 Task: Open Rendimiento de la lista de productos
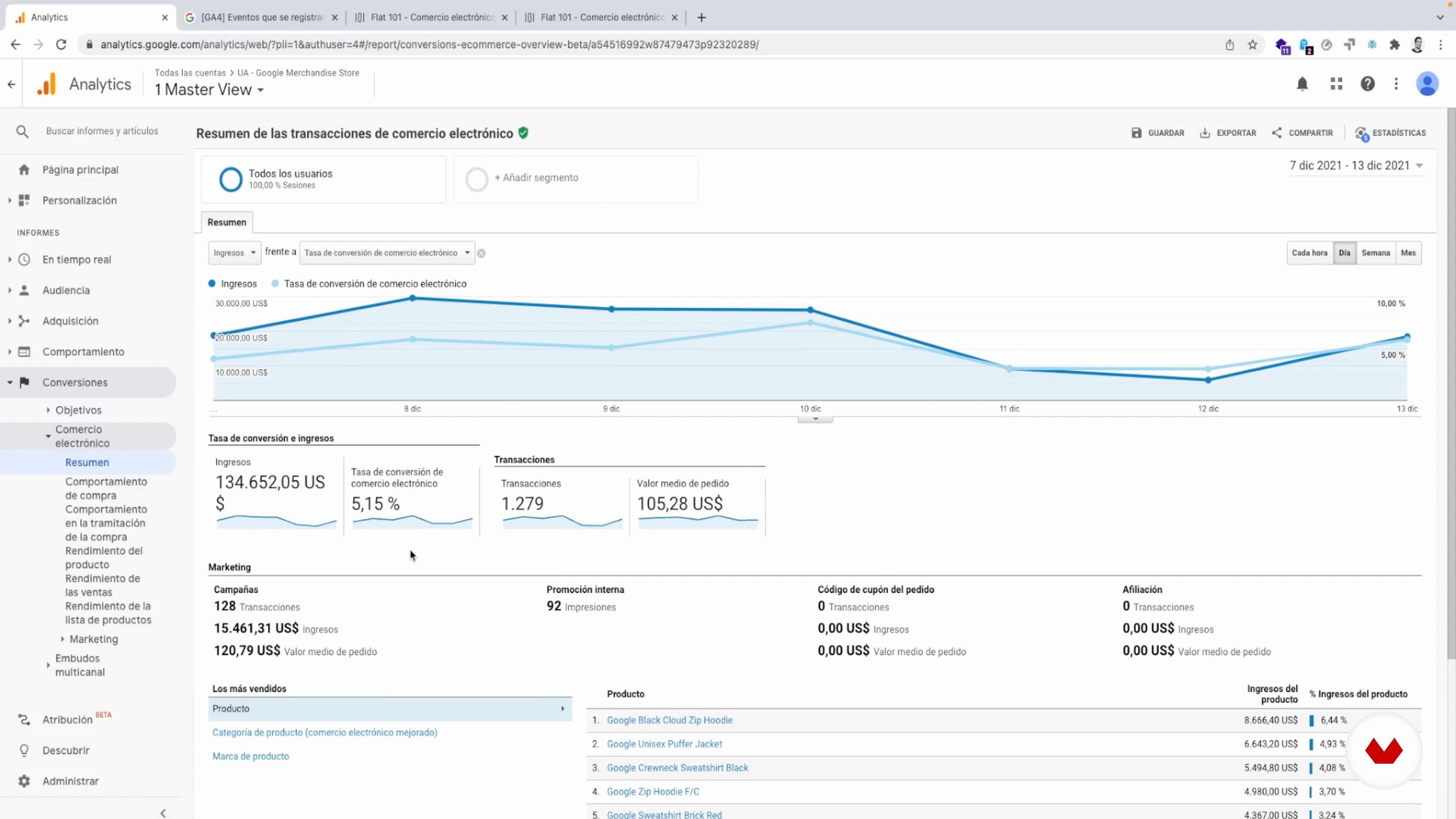pyautogui.click(x=108, y=613)
